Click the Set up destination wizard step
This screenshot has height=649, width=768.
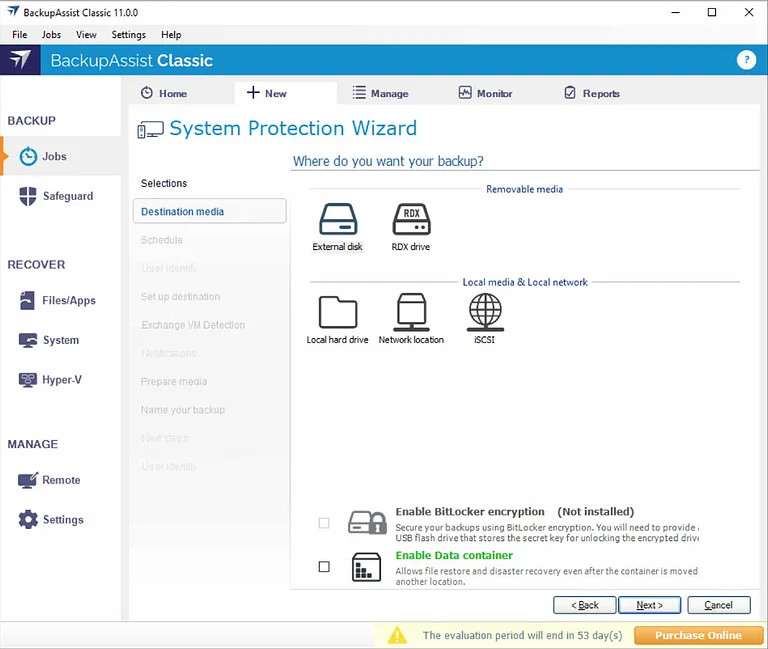pos(180,296)
